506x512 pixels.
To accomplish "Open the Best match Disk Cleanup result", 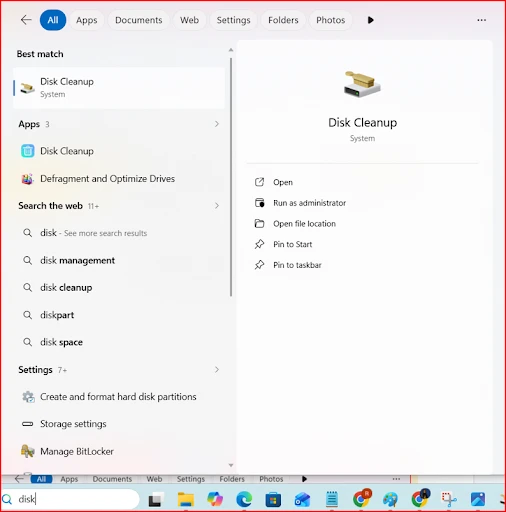I will tap(119, 88).
